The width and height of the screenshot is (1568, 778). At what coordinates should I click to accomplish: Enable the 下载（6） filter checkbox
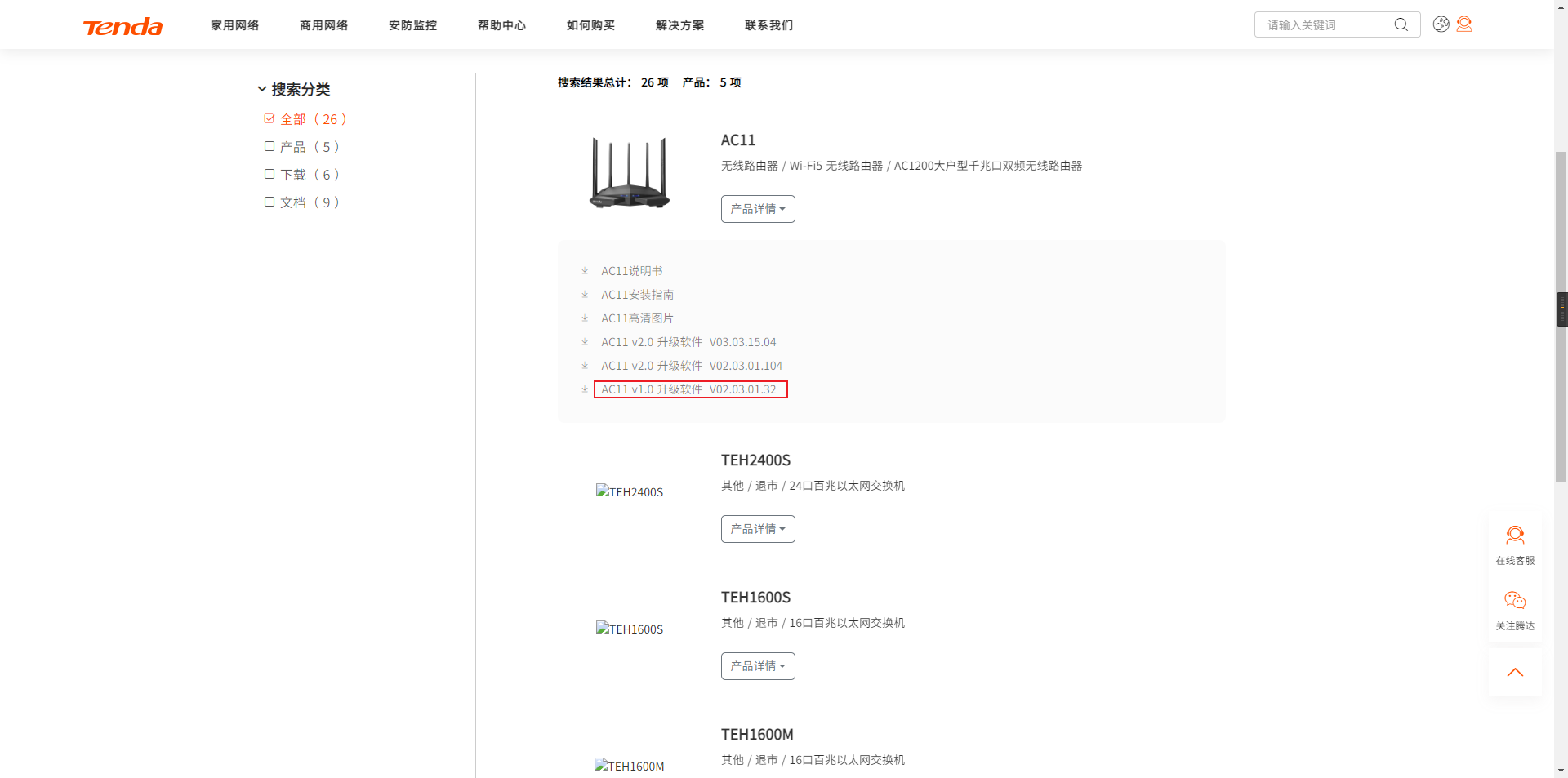[x=269, y=174]
